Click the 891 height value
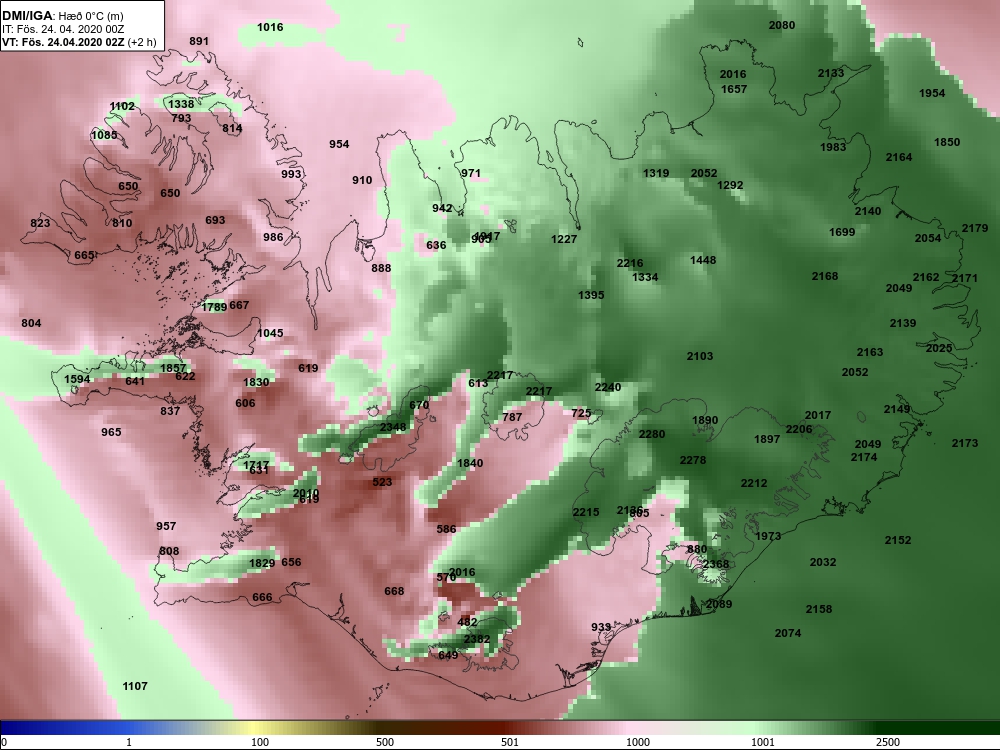This screenshot has height=750, width=1000. click(199, 41)
